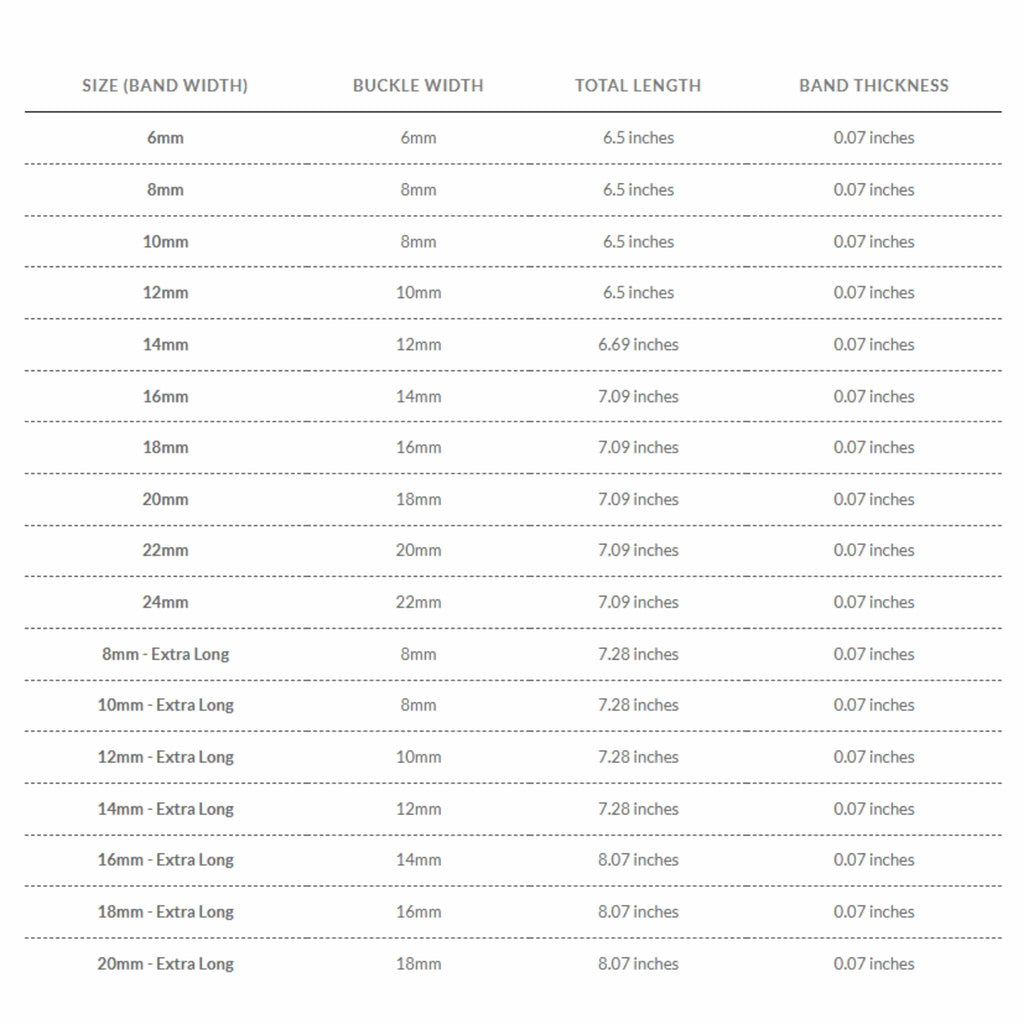Viewport: 1024px width, 1024px height.
Task: Select the 24mm band size label
Action: click(165, 602)
